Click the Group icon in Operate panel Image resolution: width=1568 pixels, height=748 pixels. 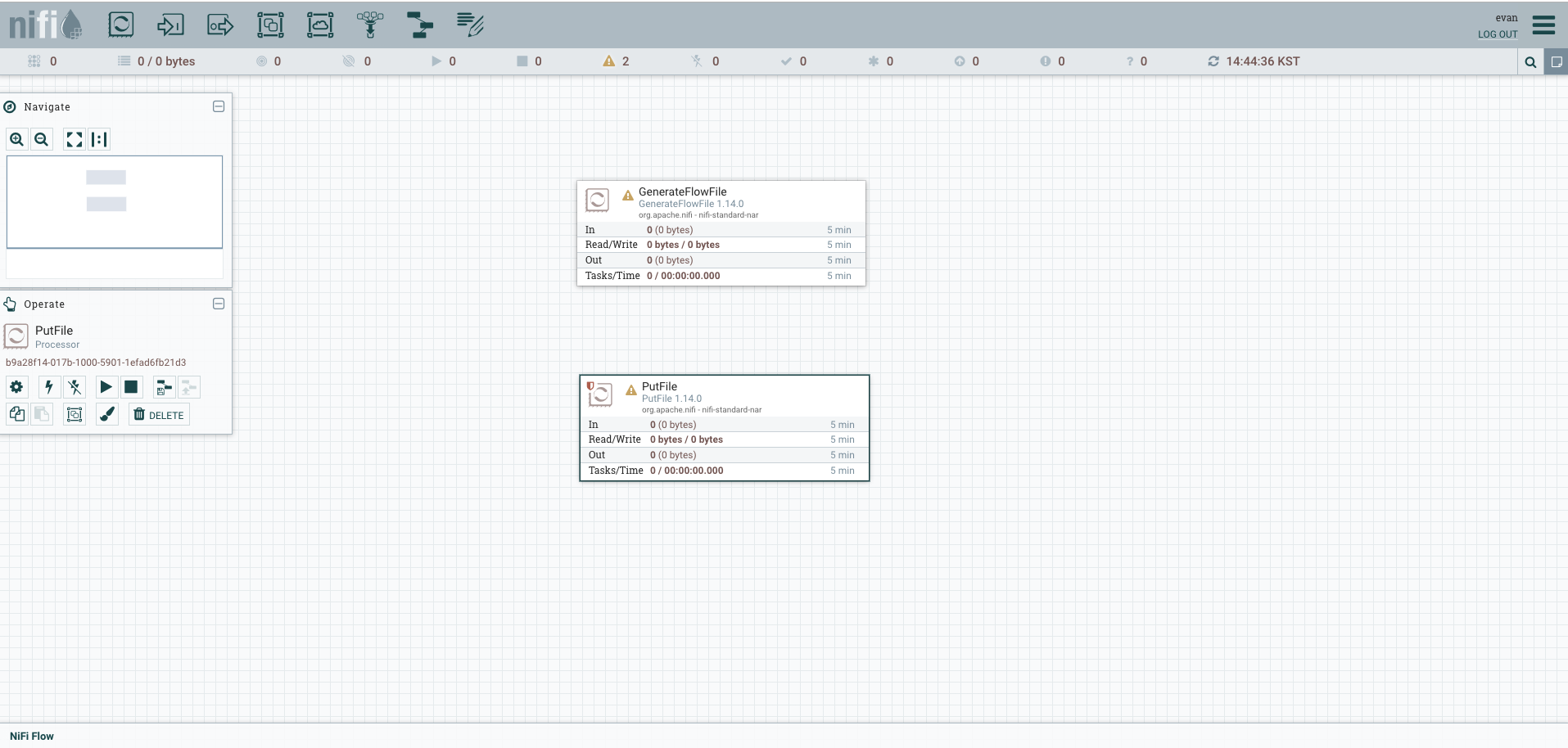tap(75, 414)
